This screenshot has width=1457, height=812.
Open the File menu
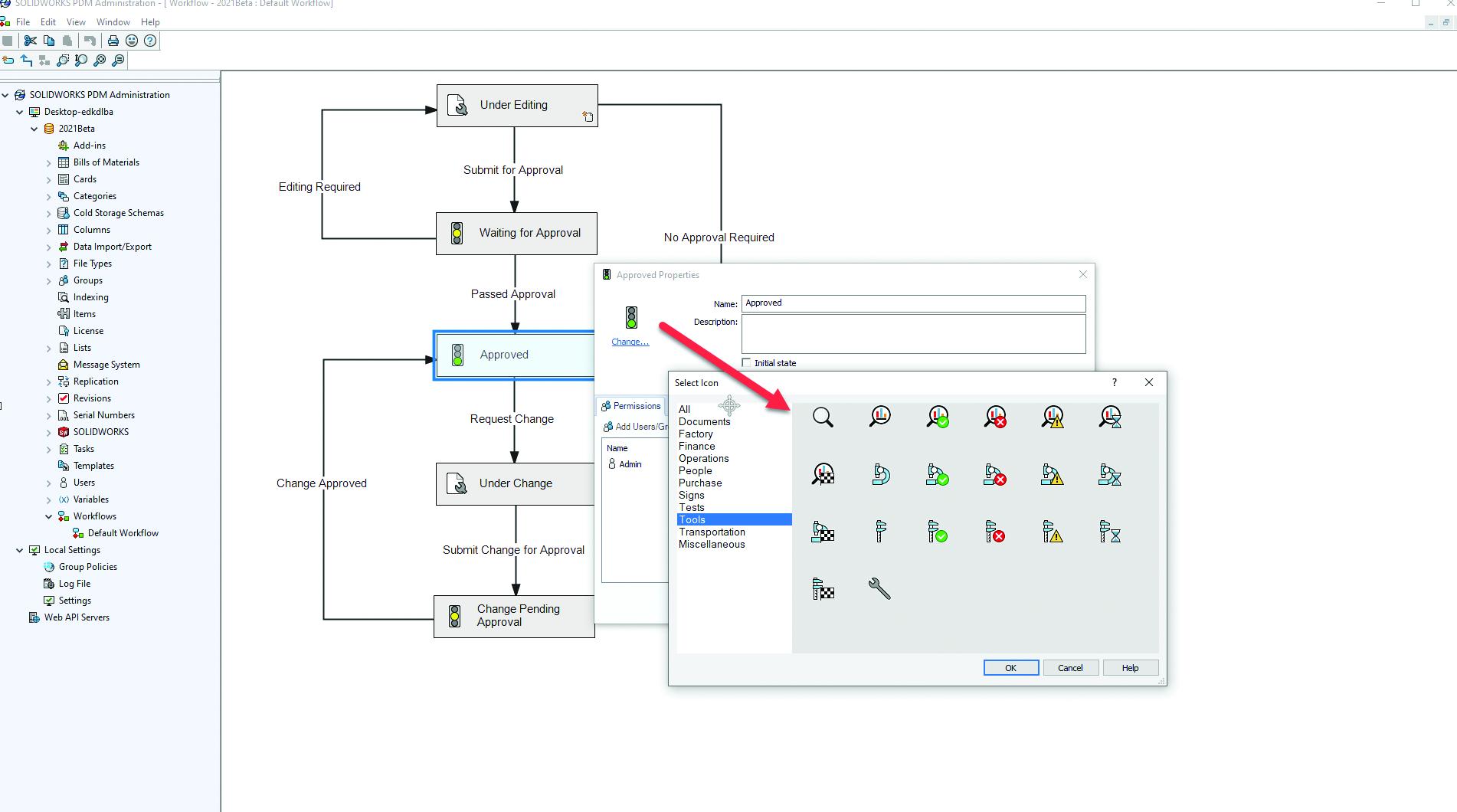pos(23,22)
